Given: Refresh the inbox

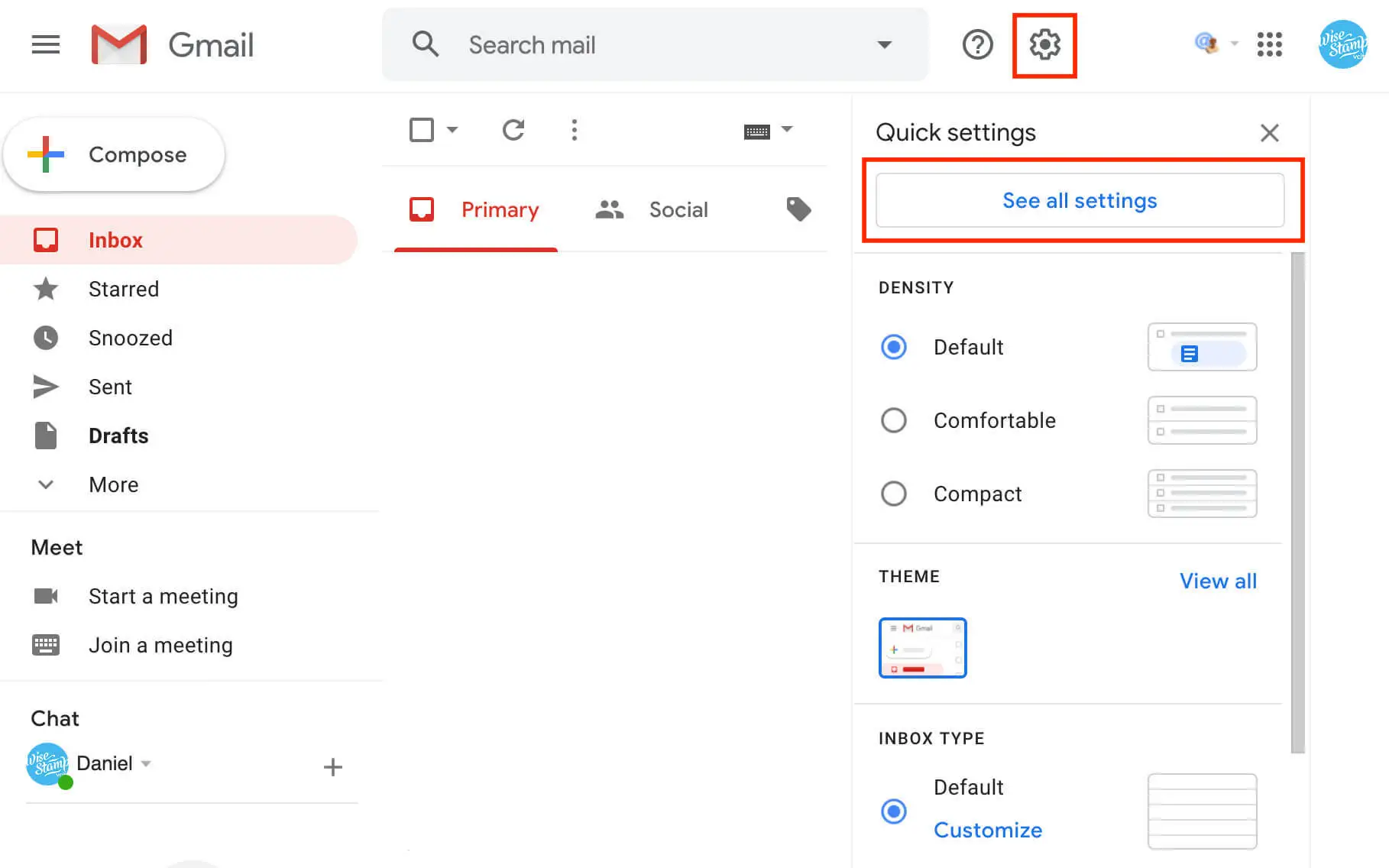Looking at the screenshot, I should (513, 130).
